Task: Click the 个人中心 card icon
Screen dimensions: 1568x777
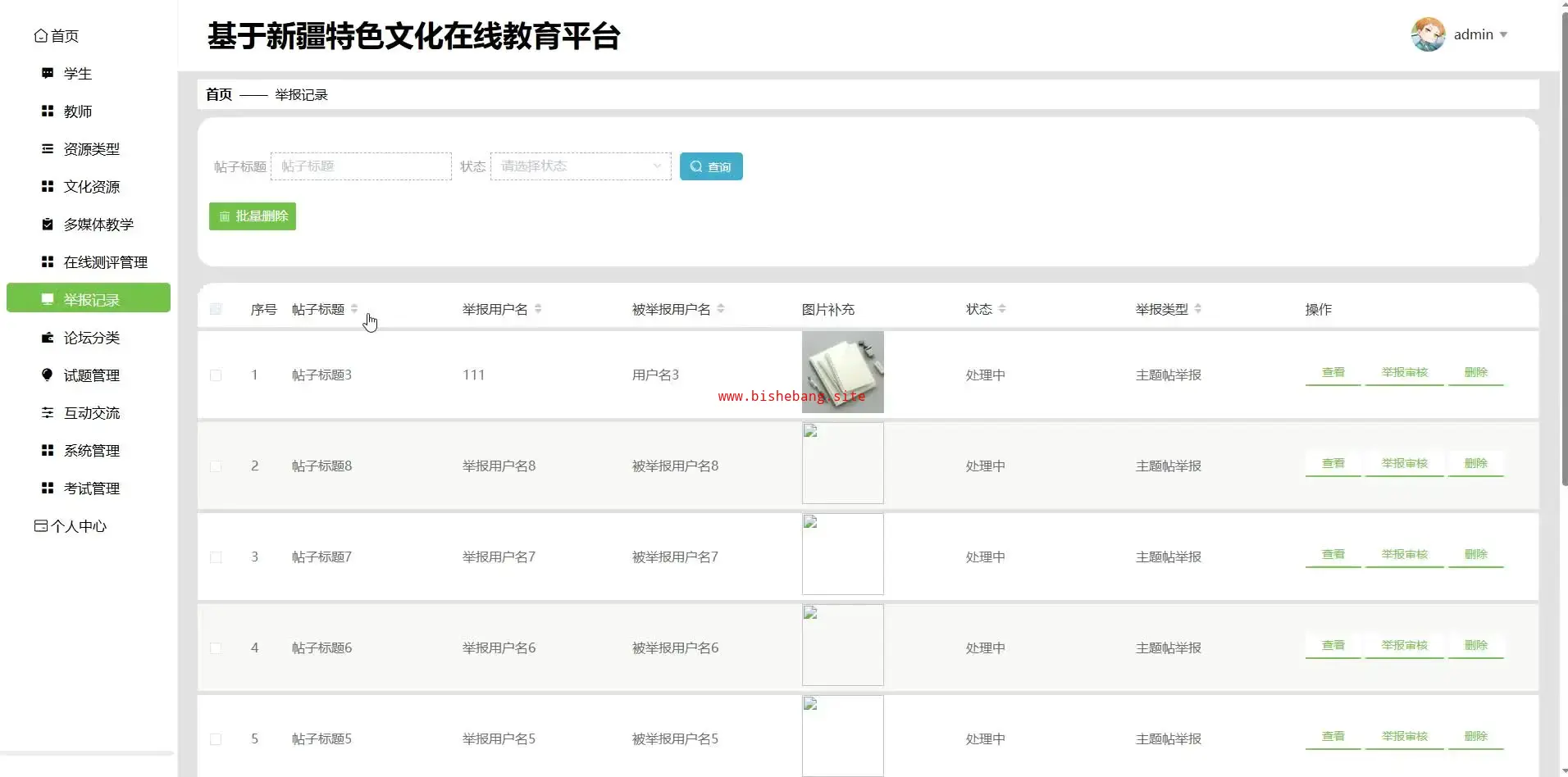Action: click(x=40, y=526)
